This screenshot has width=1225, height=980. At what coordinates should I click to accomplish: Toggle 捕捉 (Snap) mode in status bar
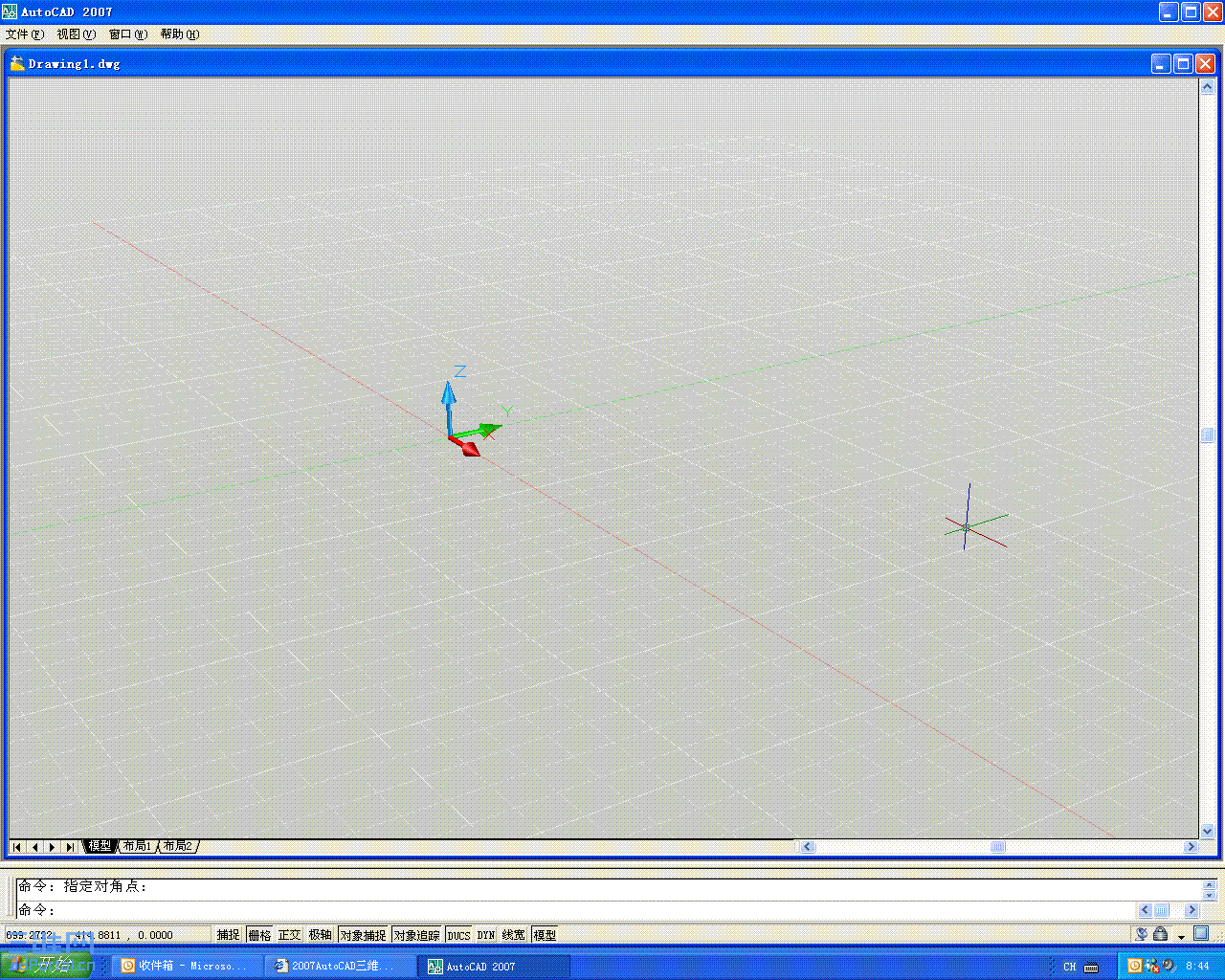(228, 935)
